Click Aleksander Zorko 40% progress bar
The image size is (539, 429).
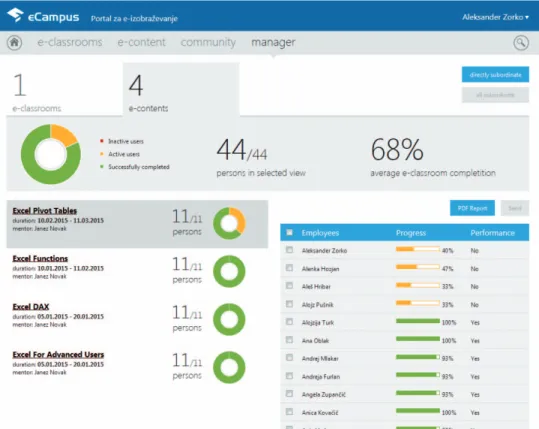[418, 249]
